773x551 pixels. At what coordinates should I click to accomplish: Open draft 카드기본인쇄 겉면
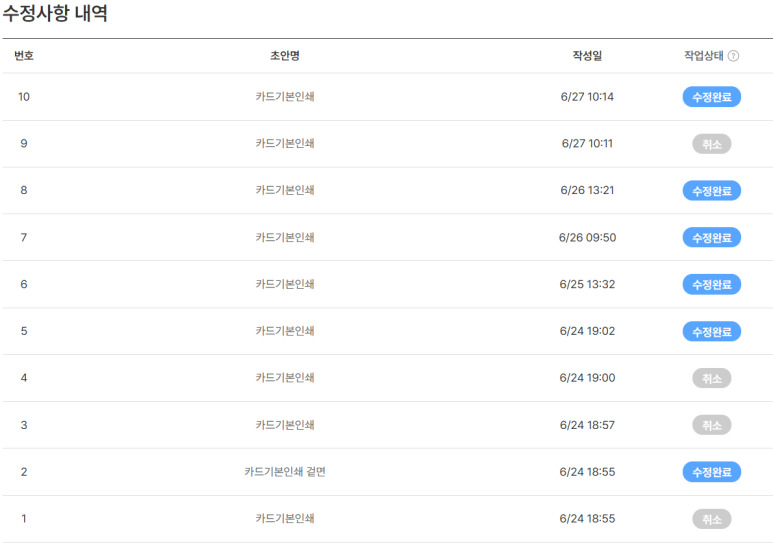tap(285, 472)
